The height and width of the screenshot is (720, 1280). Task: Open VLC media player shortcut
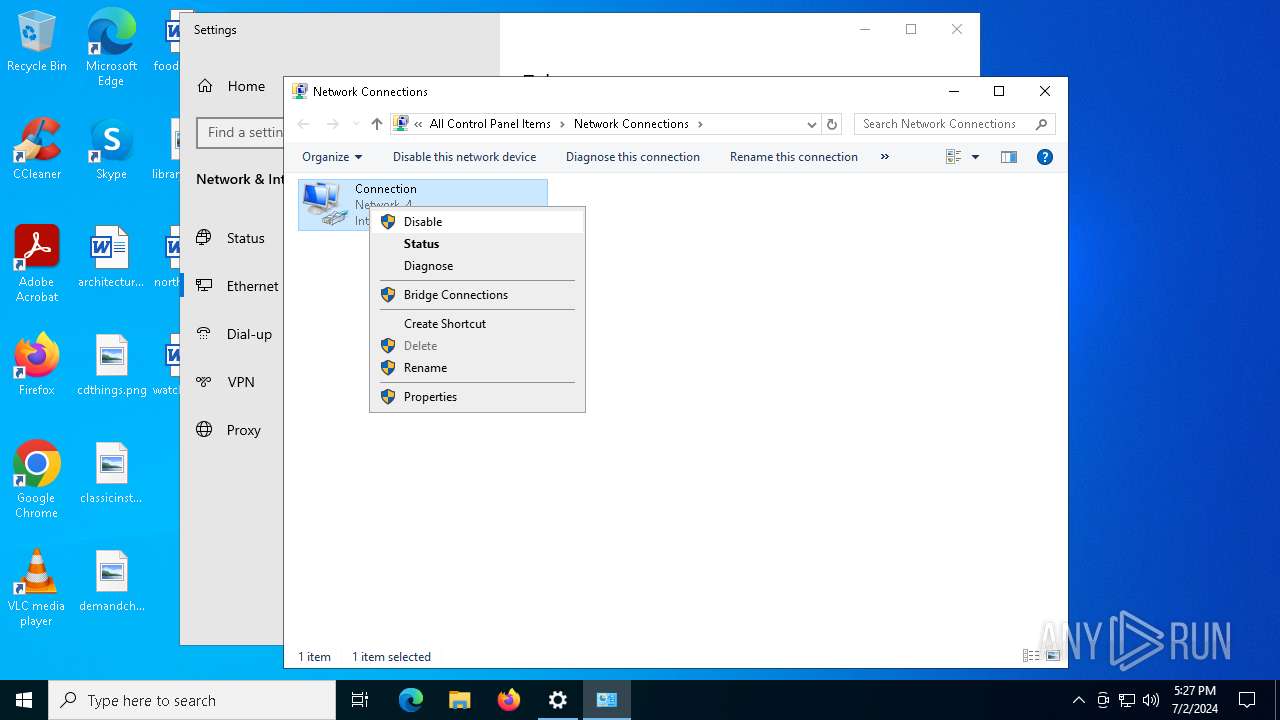pyautogui.click(x=37, y=588)
